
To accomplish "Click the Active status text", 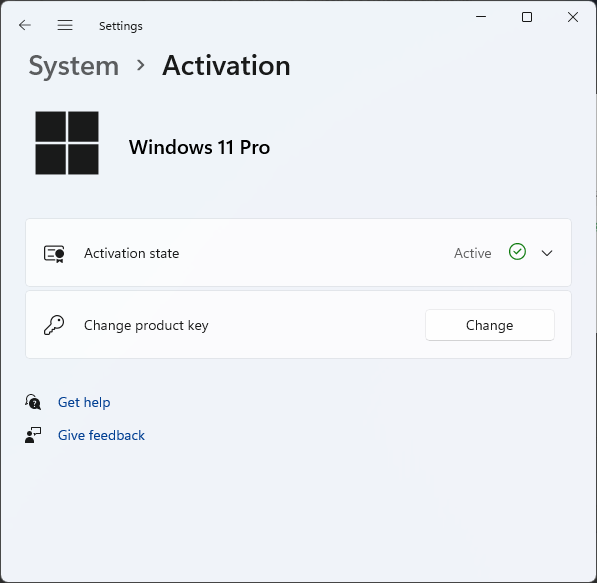I will pos(472,253).
